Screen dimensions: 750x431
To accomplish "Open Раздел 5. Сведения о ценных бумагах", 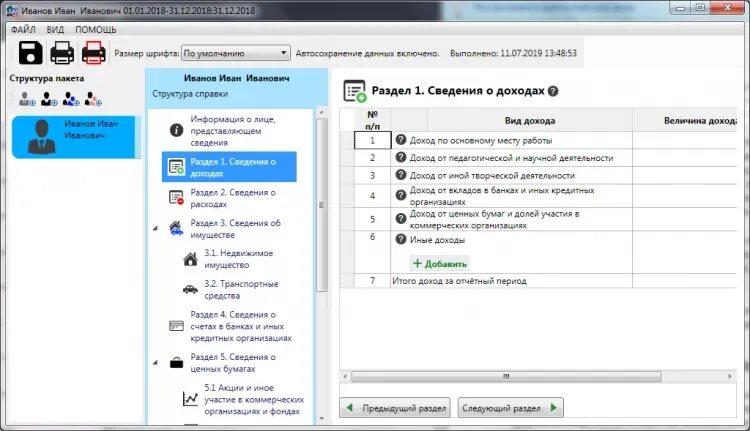I will (233, 363).
